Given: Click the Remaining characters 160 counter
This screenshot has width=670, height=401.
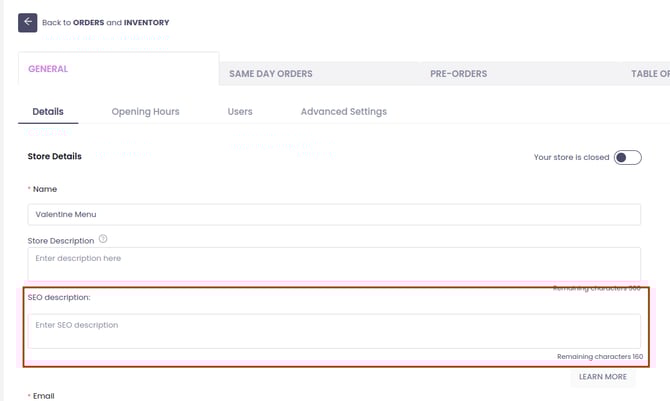Looking at the screenshot, I should (599, 356).
